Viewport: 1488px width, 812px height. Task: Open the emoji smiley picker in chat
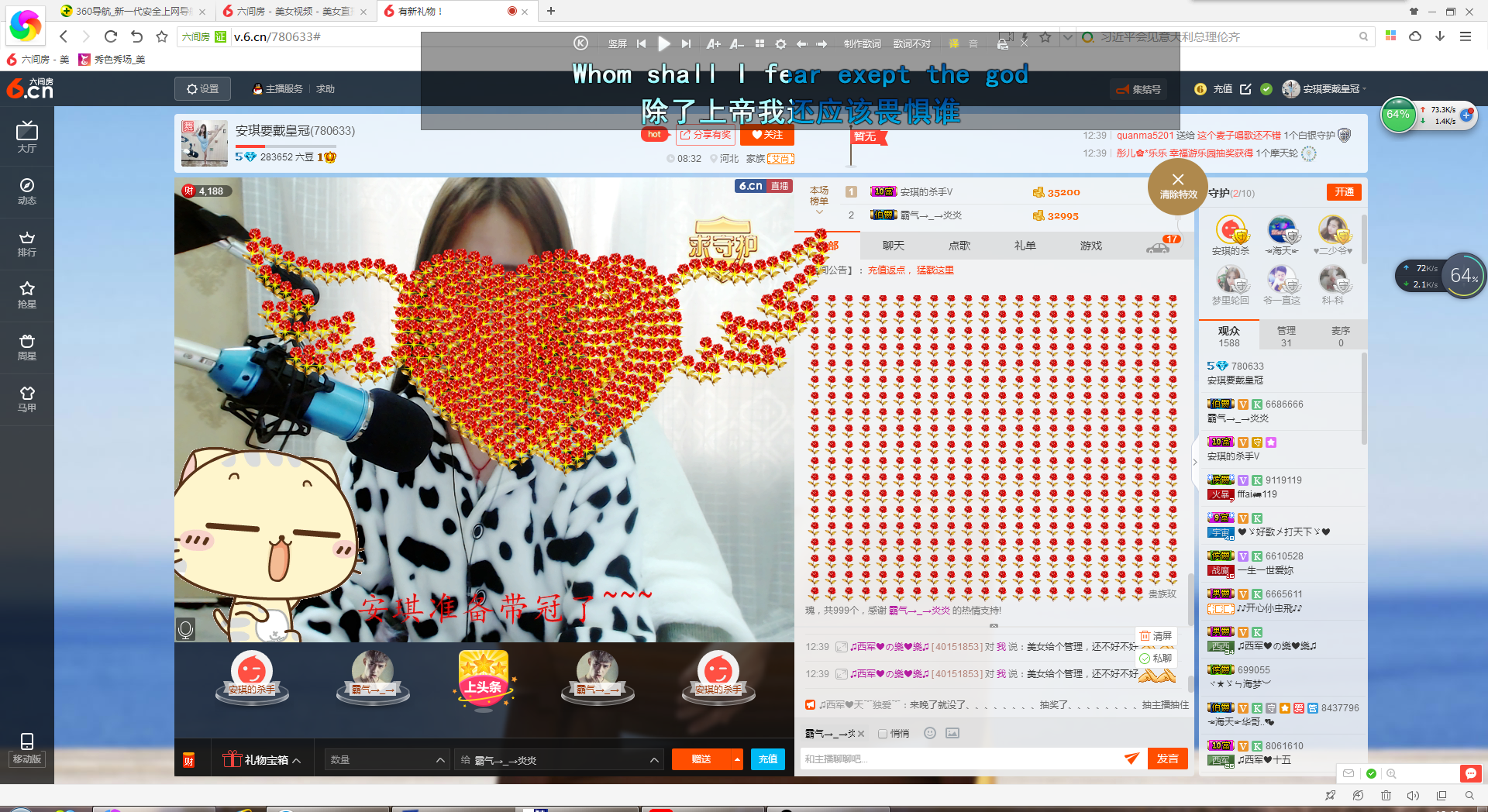click(x=930, y=733)
